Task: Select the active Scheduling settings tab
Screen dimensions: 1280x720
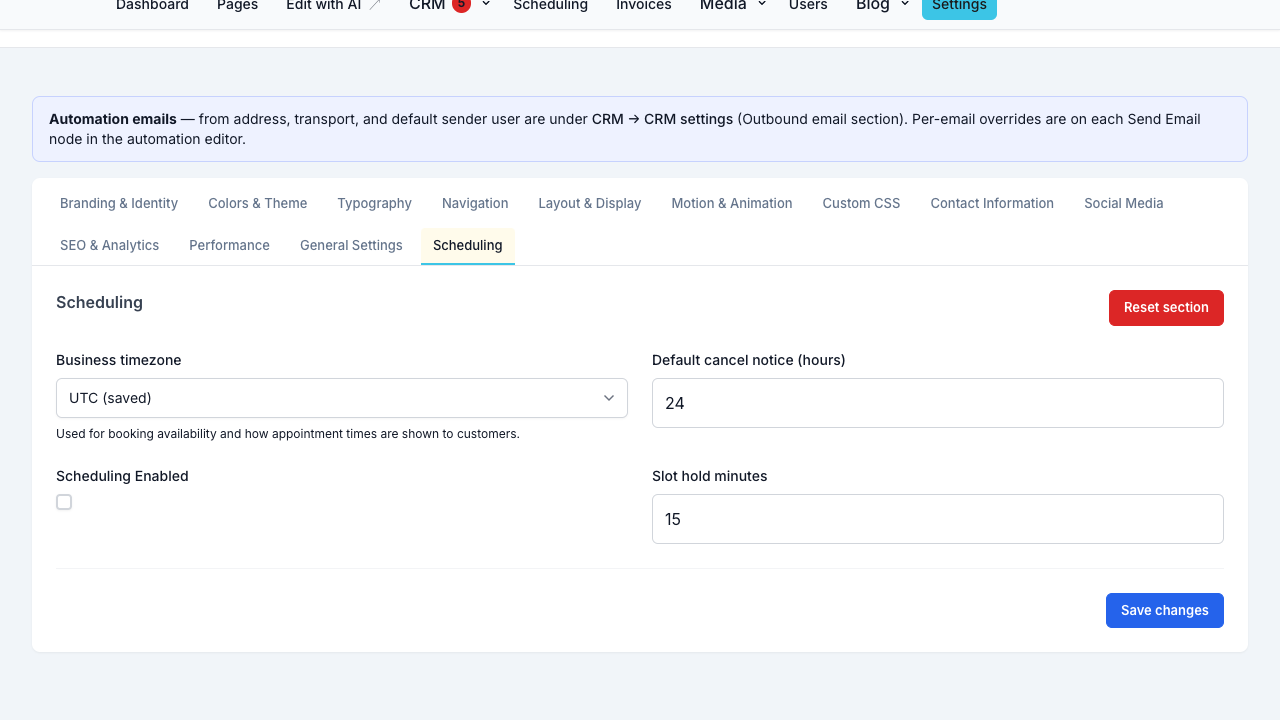Action: click(468, 245)
